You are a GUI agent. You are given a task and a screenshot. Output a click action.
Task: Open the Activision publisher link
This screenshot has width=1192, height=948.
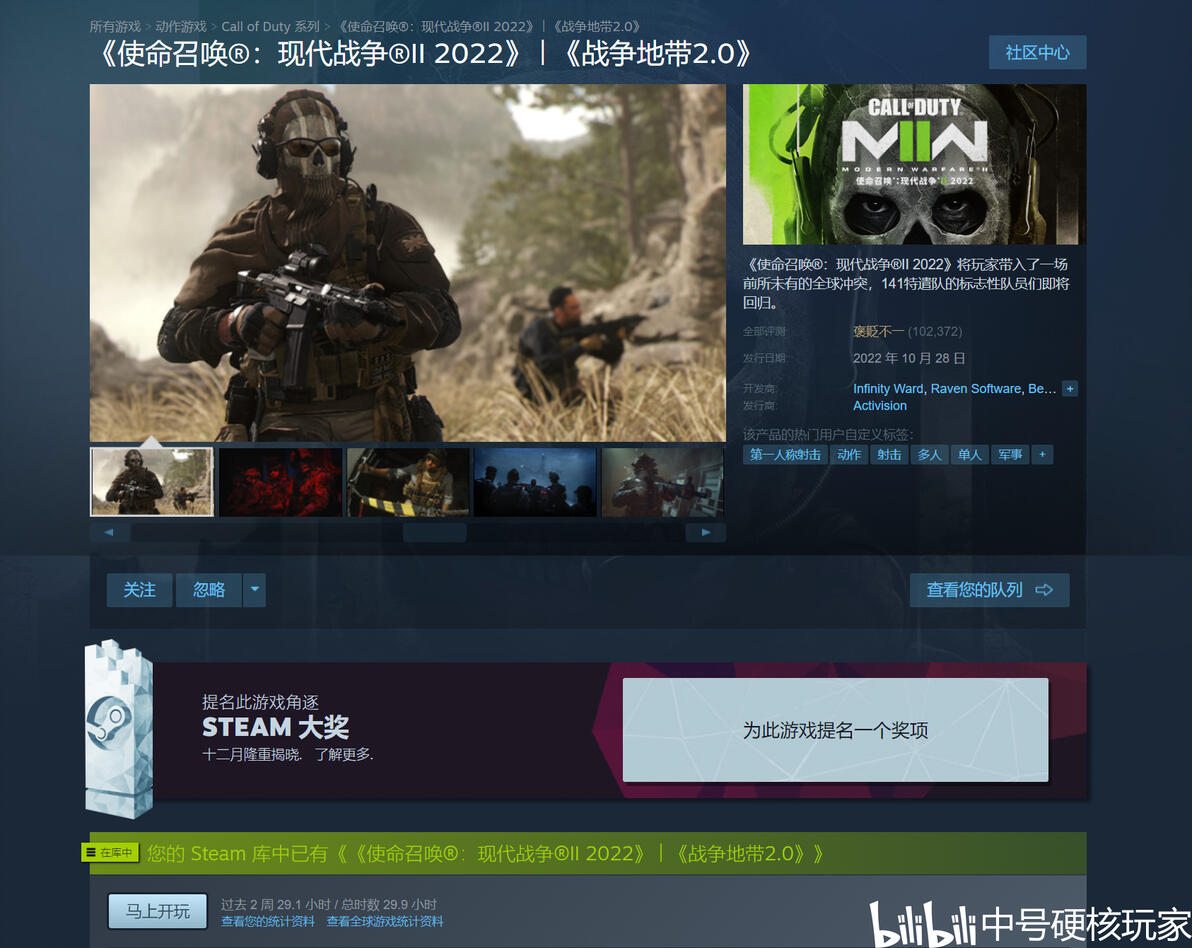[x=880, y=406]
